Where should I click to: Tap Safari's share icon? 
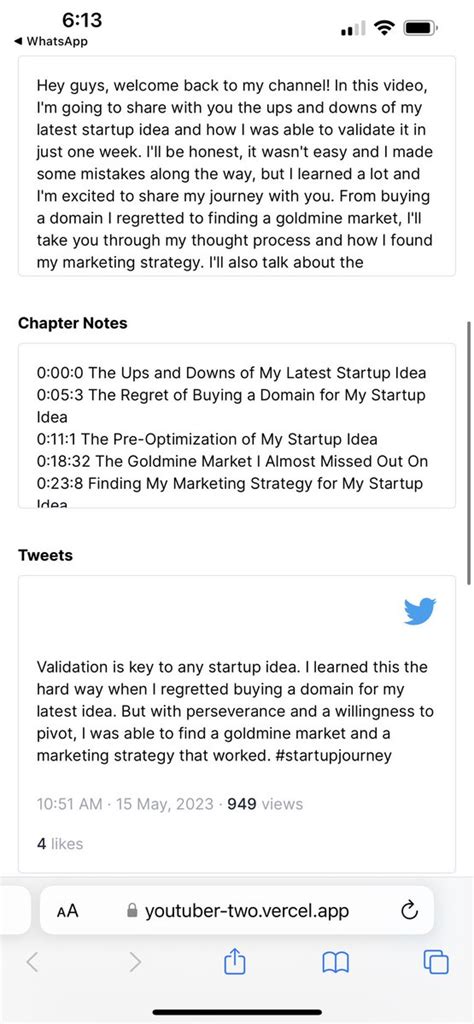pos(234,962)
